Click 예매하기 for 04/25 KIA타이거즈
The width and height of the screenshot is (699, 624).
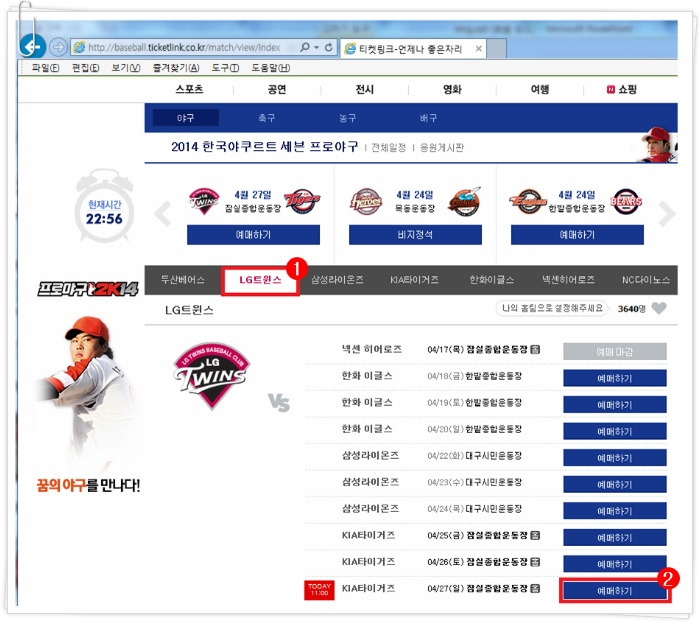point(615,538)
